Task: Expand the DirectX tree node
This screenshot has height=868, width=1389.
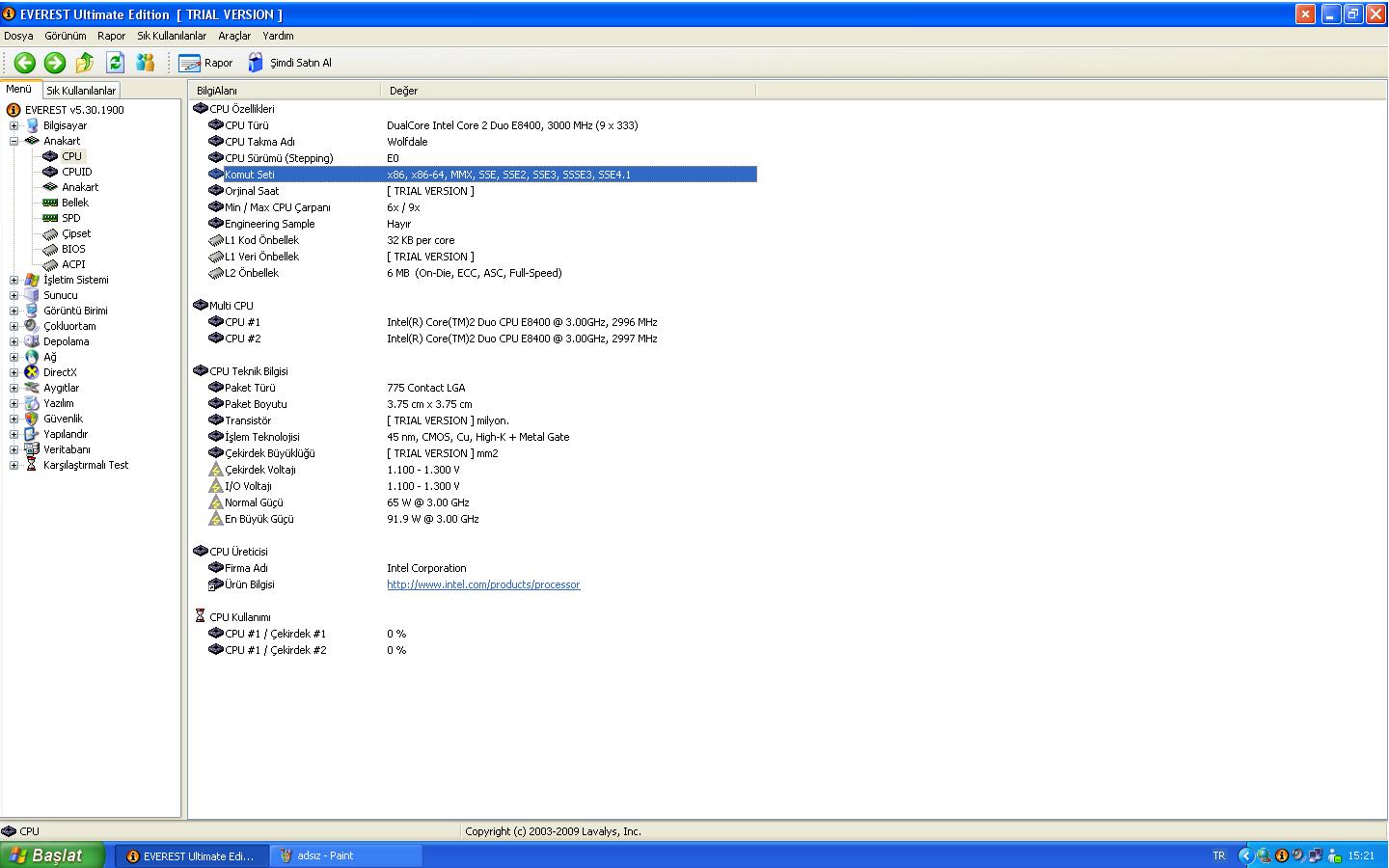Action: point(14,372)
